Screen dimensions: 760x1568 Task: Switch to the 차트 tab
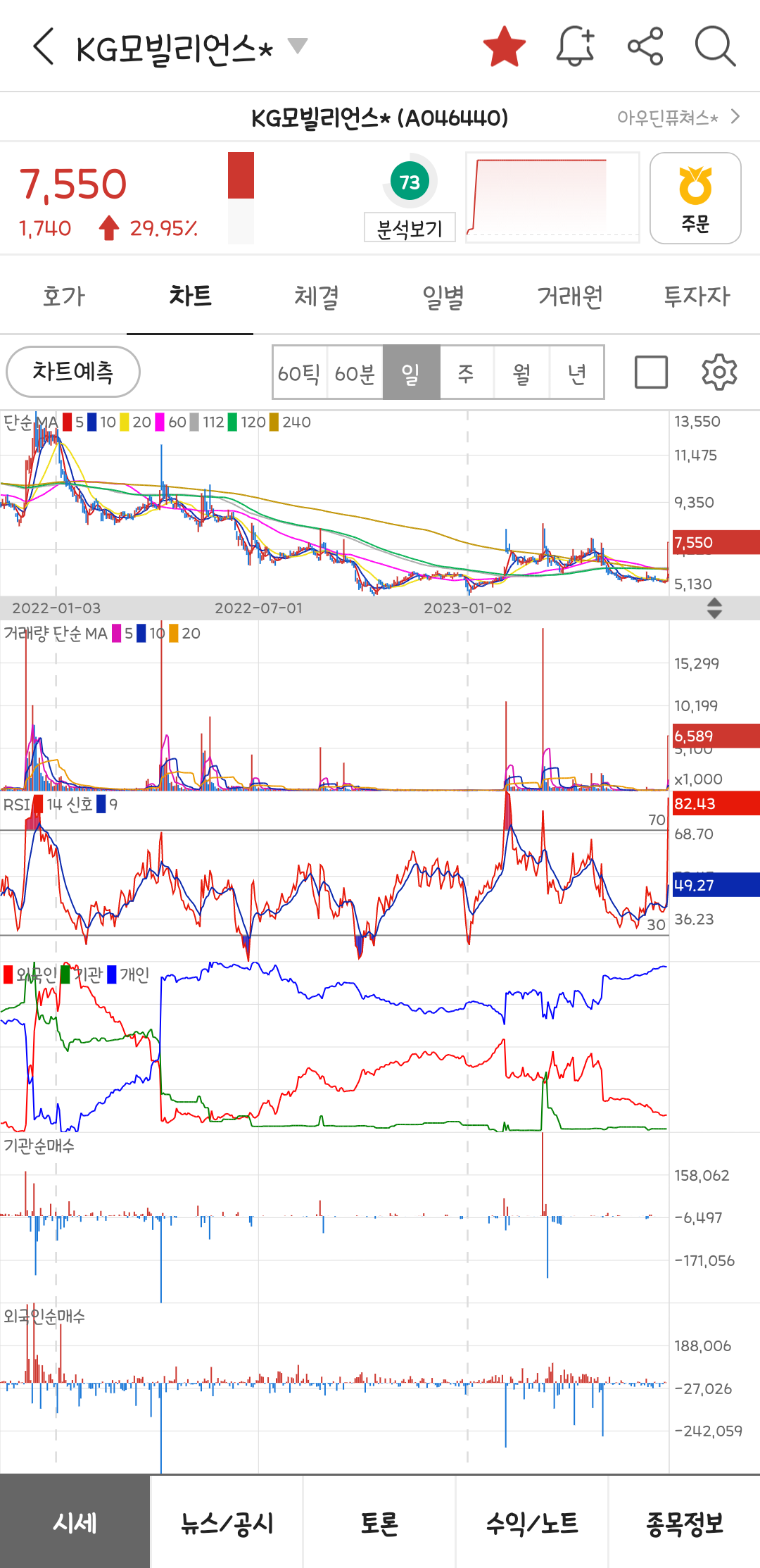(x=190, y=296)
